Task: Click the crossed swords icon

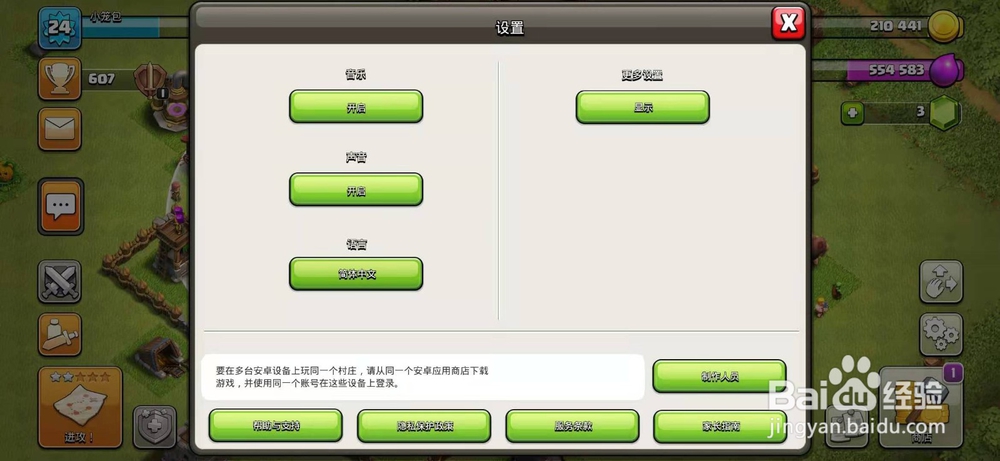Action: click(x=59, y=281)
